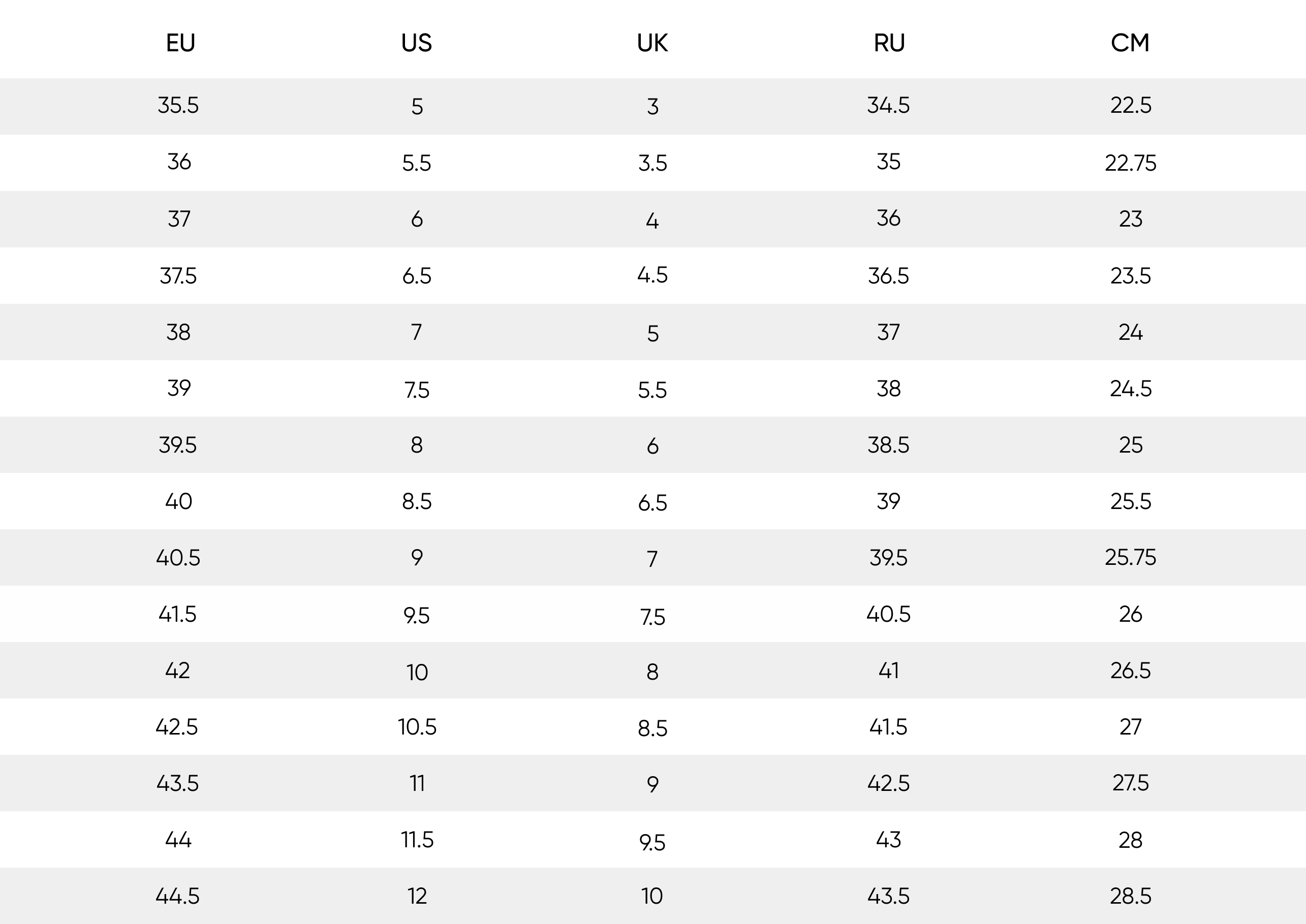Click EU size 35.5 cell
This screenshot has height=924, width=1306.
[x=178, y=105]
